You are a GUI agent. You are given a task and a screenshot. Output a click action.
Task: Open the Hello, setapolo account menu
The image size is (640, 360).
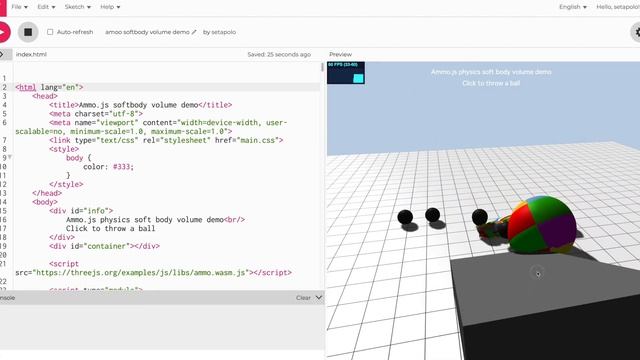click(x=618, y=7)
